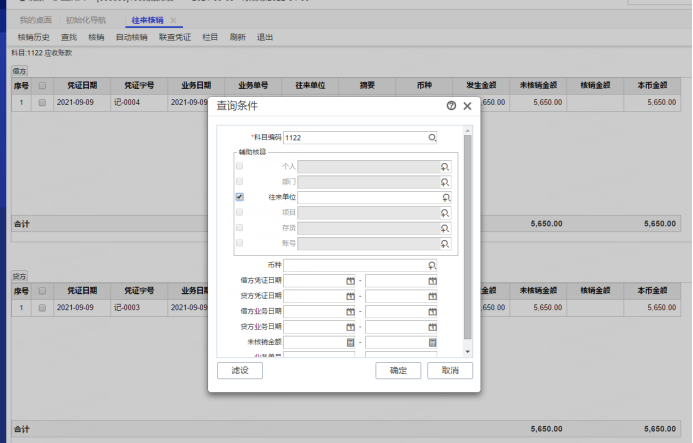Click the 取消 button

point(449,371)
